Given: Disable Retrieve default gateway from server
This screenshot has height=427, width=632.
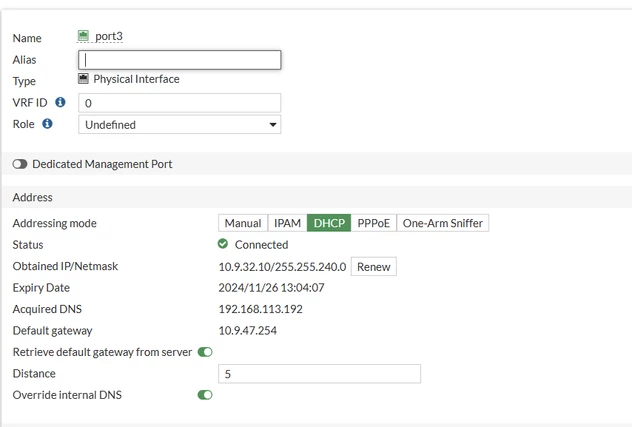Looking at the screenshot, I should [205, 352].
